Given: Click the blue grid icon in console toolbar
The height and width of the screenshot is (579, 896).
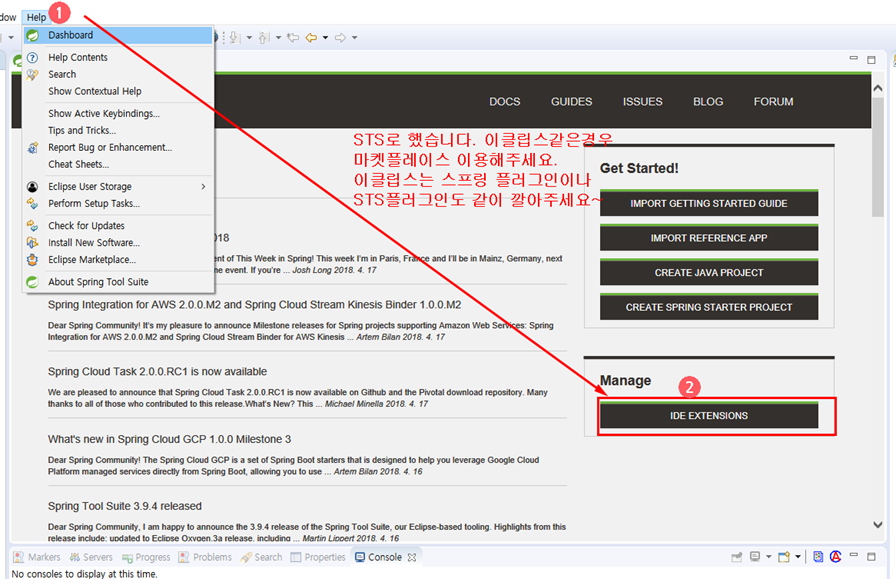Looking at the screenshot, I should (818, 557).
